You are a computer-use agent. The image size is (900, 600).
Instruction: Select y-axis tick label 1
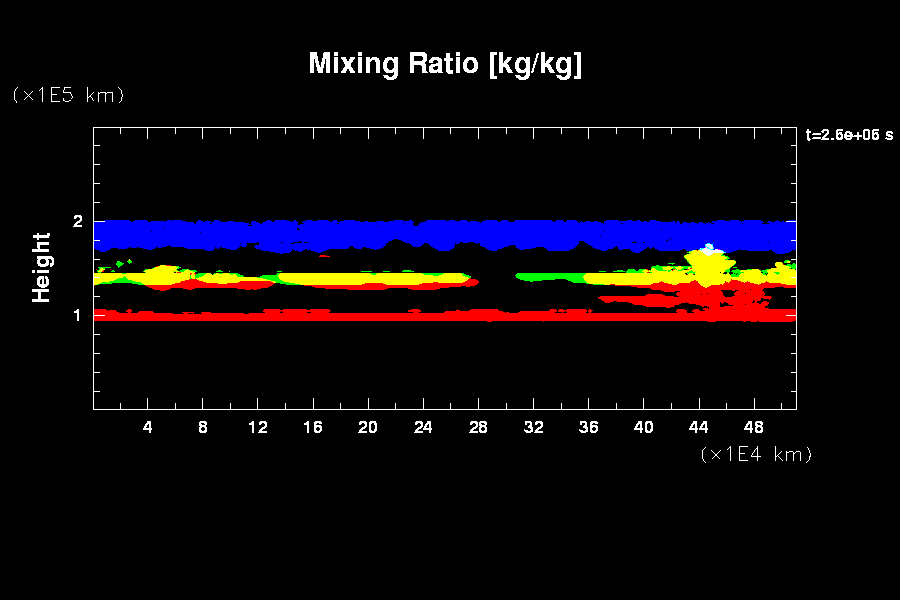pos(78,315)
